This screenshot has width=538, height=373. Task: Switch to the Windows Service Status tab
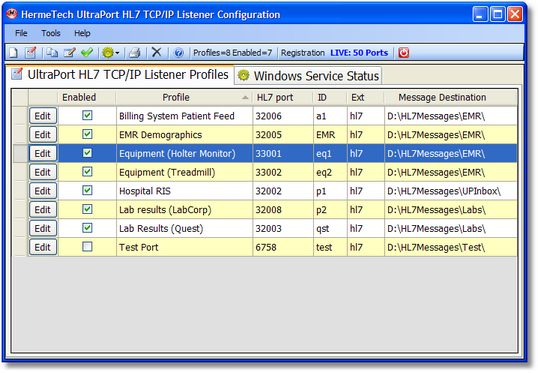[308, 76]
